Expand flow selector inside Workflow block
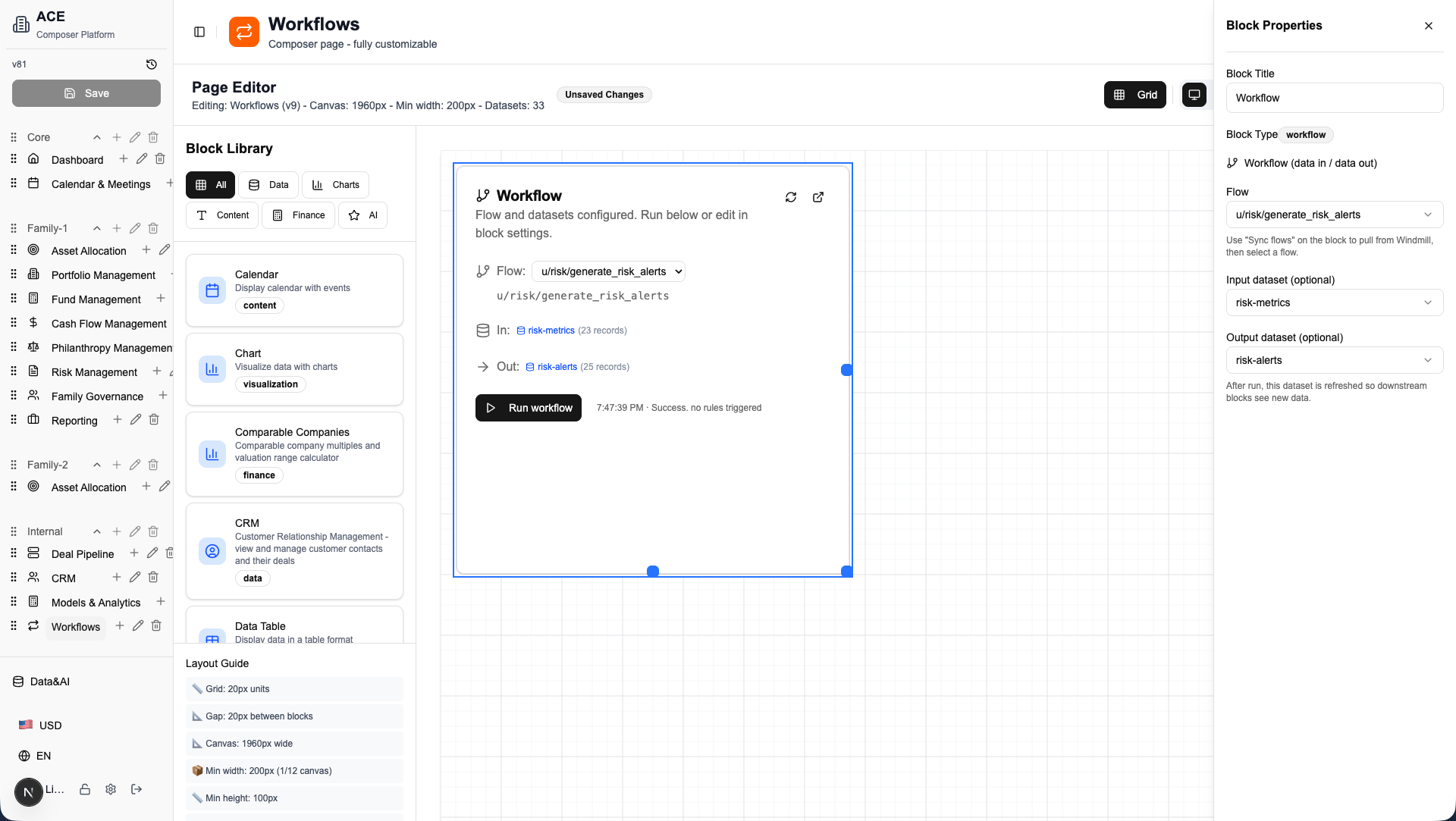The width and height of the screenshot is (1456, 821). coord(609,271)
